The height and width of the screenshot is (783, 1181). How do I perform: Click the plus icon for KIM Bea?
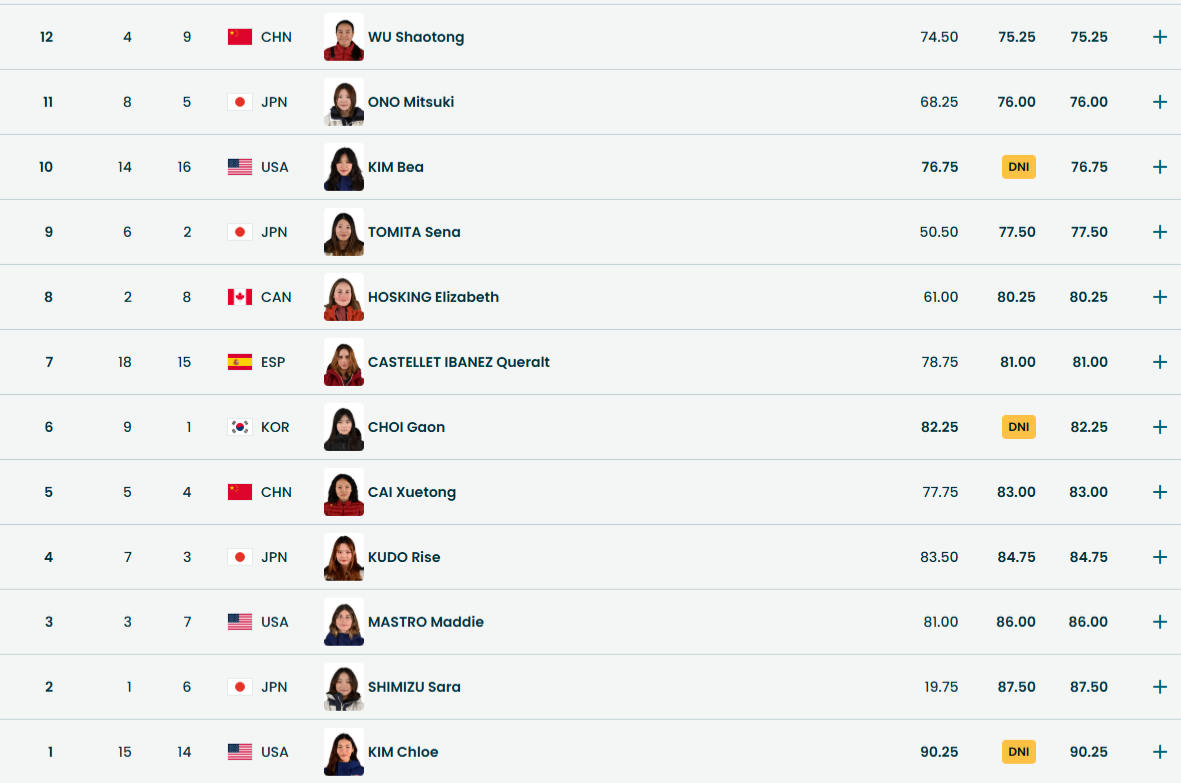pos(1160,167)
